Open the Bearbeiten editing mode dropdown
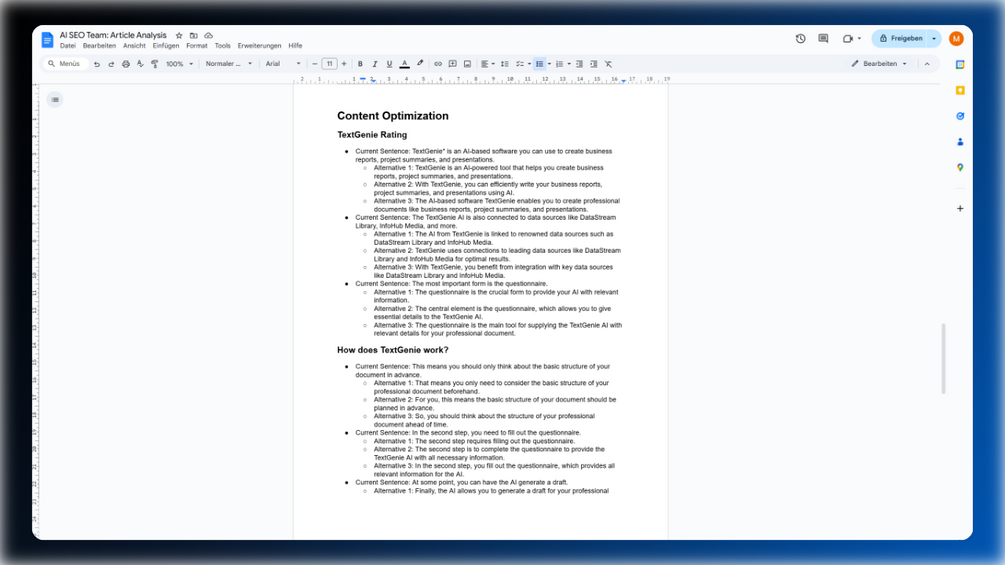The image size is (1005, 565). tap(879, 64)
